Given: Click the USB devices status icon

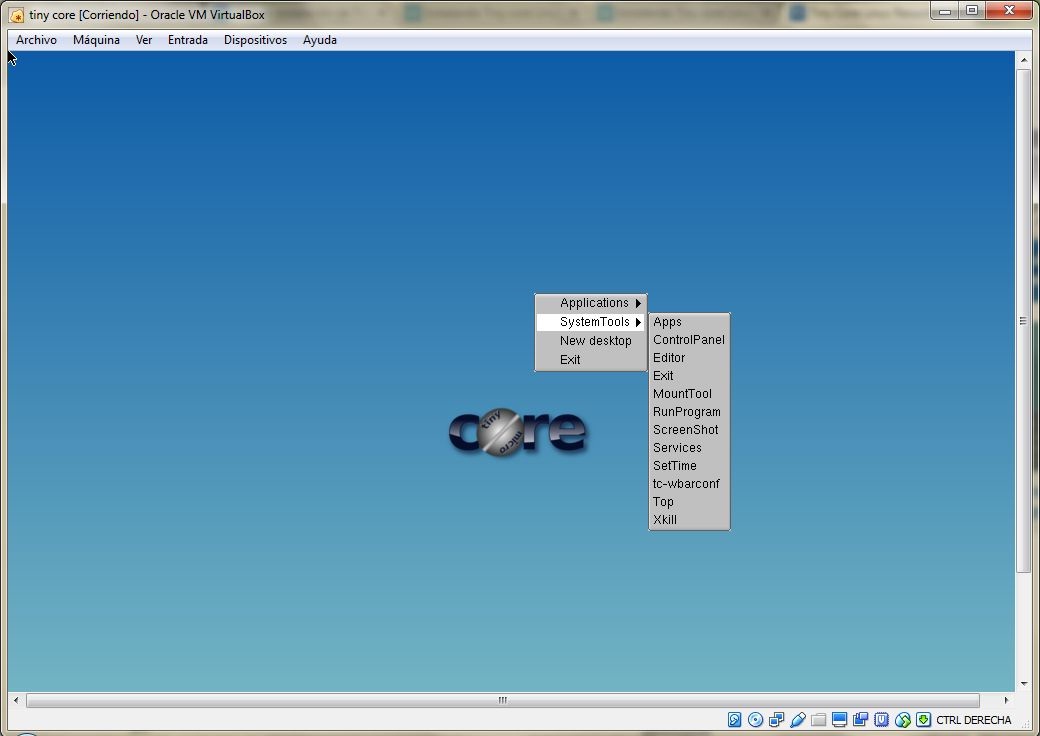Looking at the screenshot, I should pyautogui.click(x=797, y=720).
